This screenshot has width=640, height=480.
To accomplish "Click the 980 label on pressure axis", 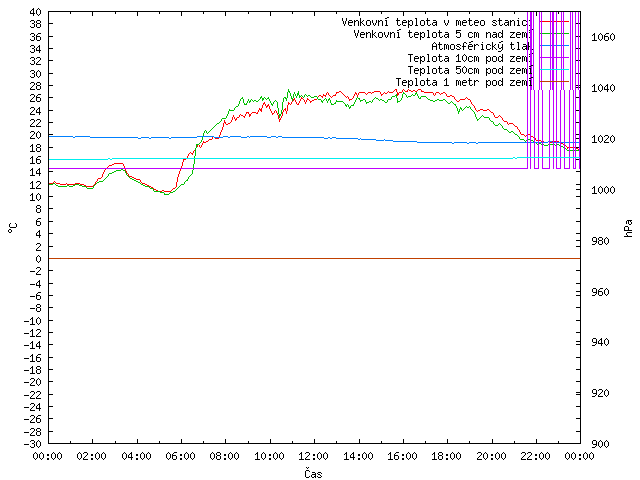I will pyautogui.click(x=600, y=241).
